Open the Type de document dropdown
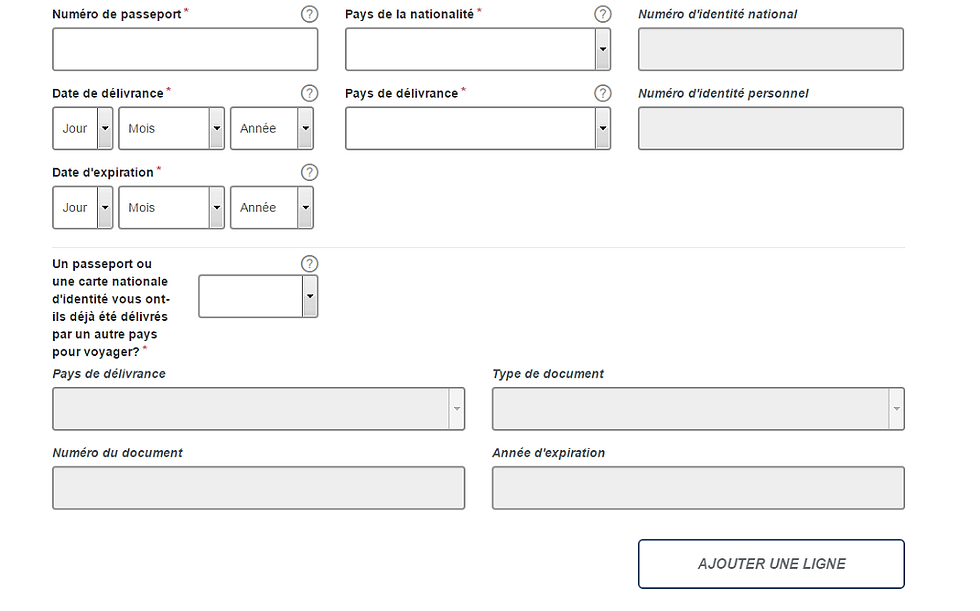The width and height of the screenshot is (980, 611). [x=698, y=409]
